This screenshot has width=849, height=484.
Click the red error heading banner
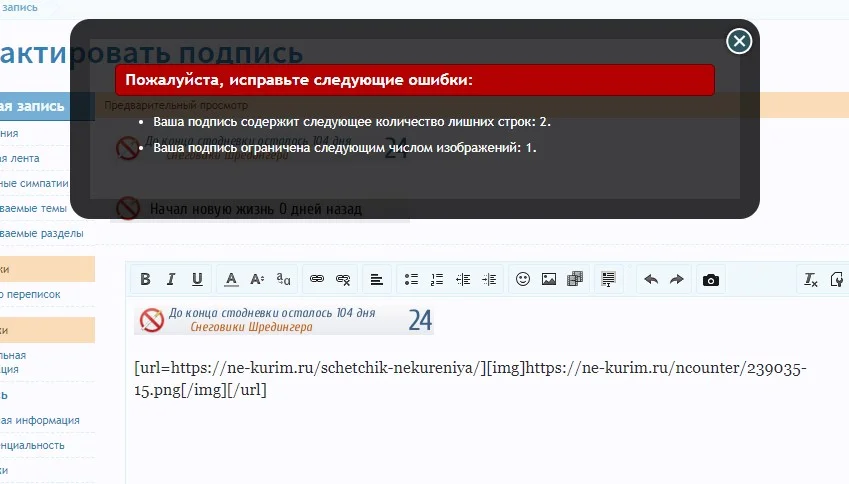pos(415,80)
